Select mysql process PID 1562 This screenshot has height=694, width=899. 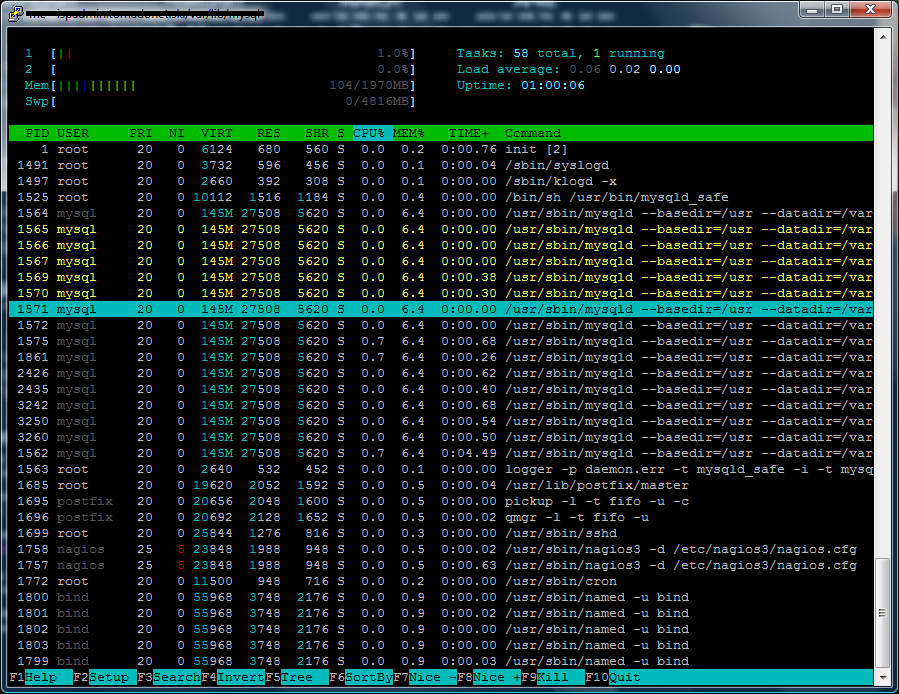click(x=441, y=453)
